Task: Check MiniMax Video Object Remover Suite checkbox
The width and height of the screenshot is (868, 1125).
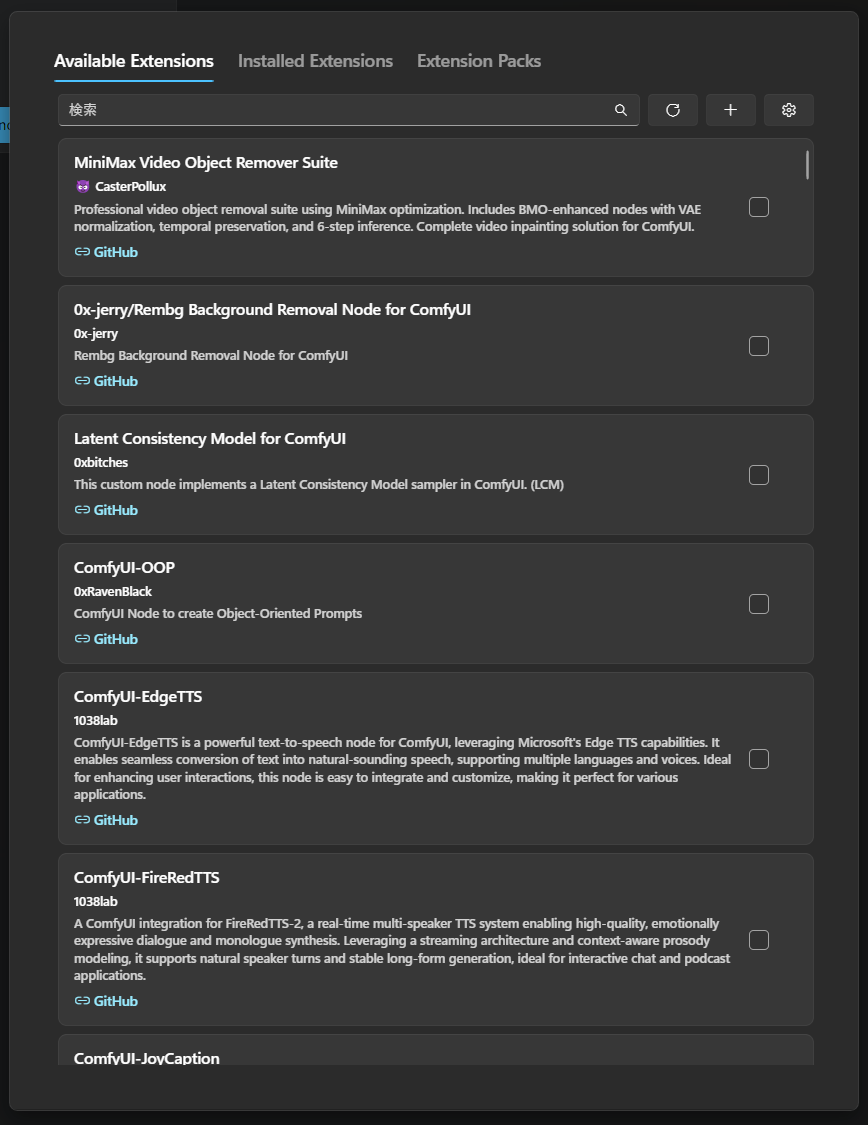Action: [759, 207]
